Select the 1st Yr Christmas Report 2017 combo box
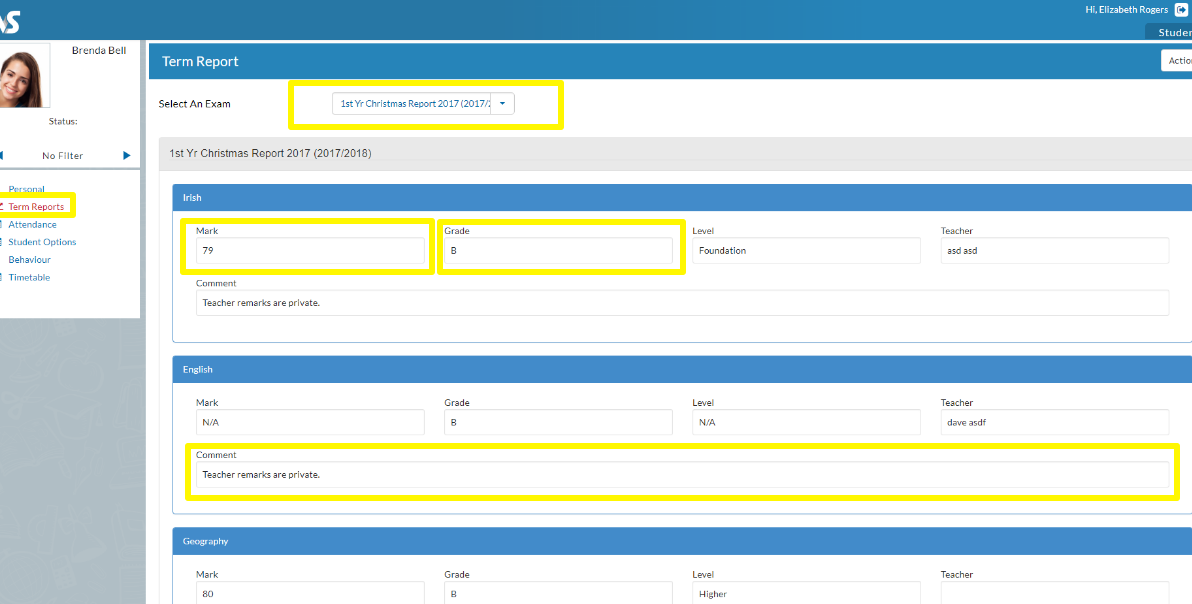 coord(423,104)
